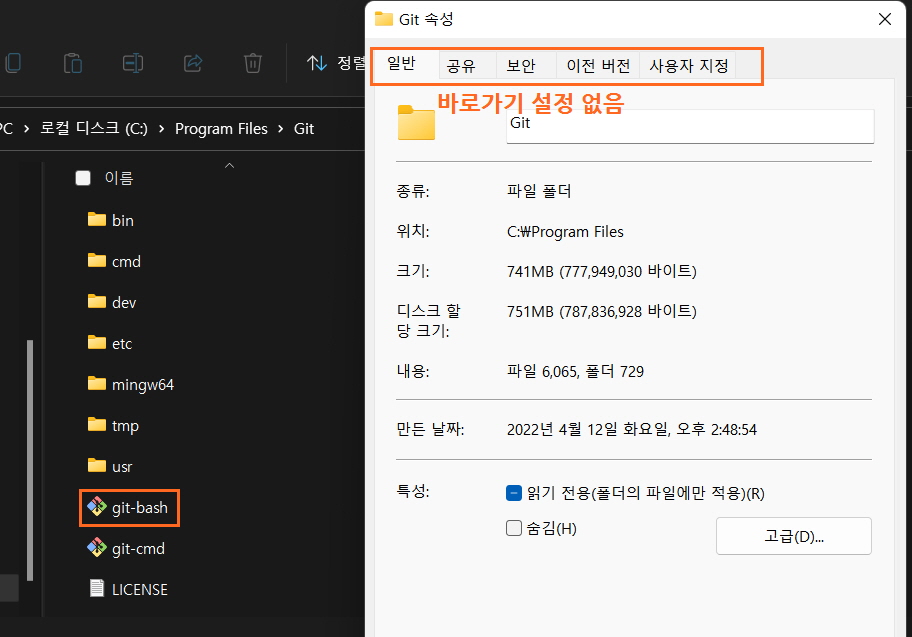
Task: Click the cmd folder icon
Action: 97,260
